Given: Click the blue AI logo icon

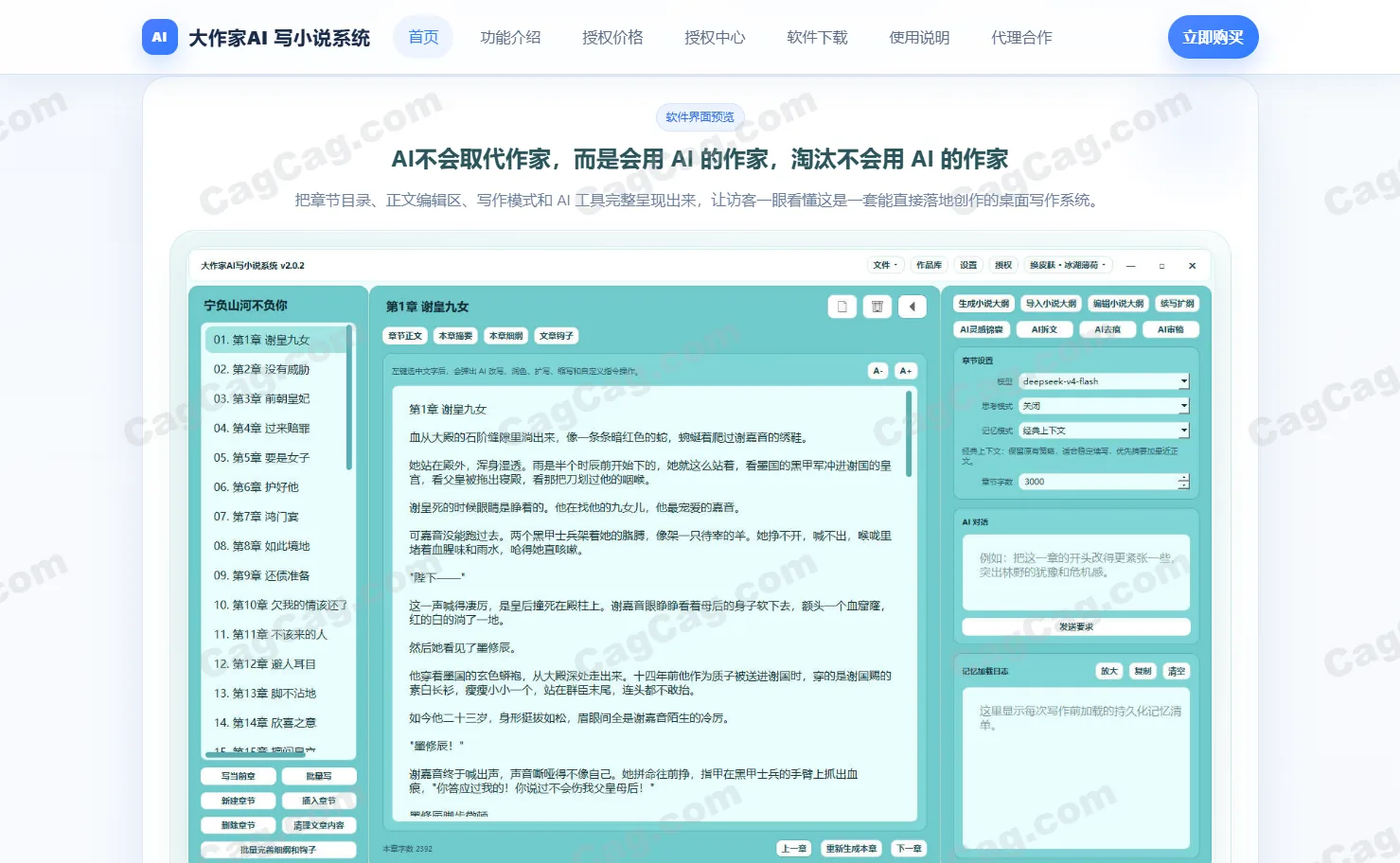Looking at the screenshot, I should [160, 37].
